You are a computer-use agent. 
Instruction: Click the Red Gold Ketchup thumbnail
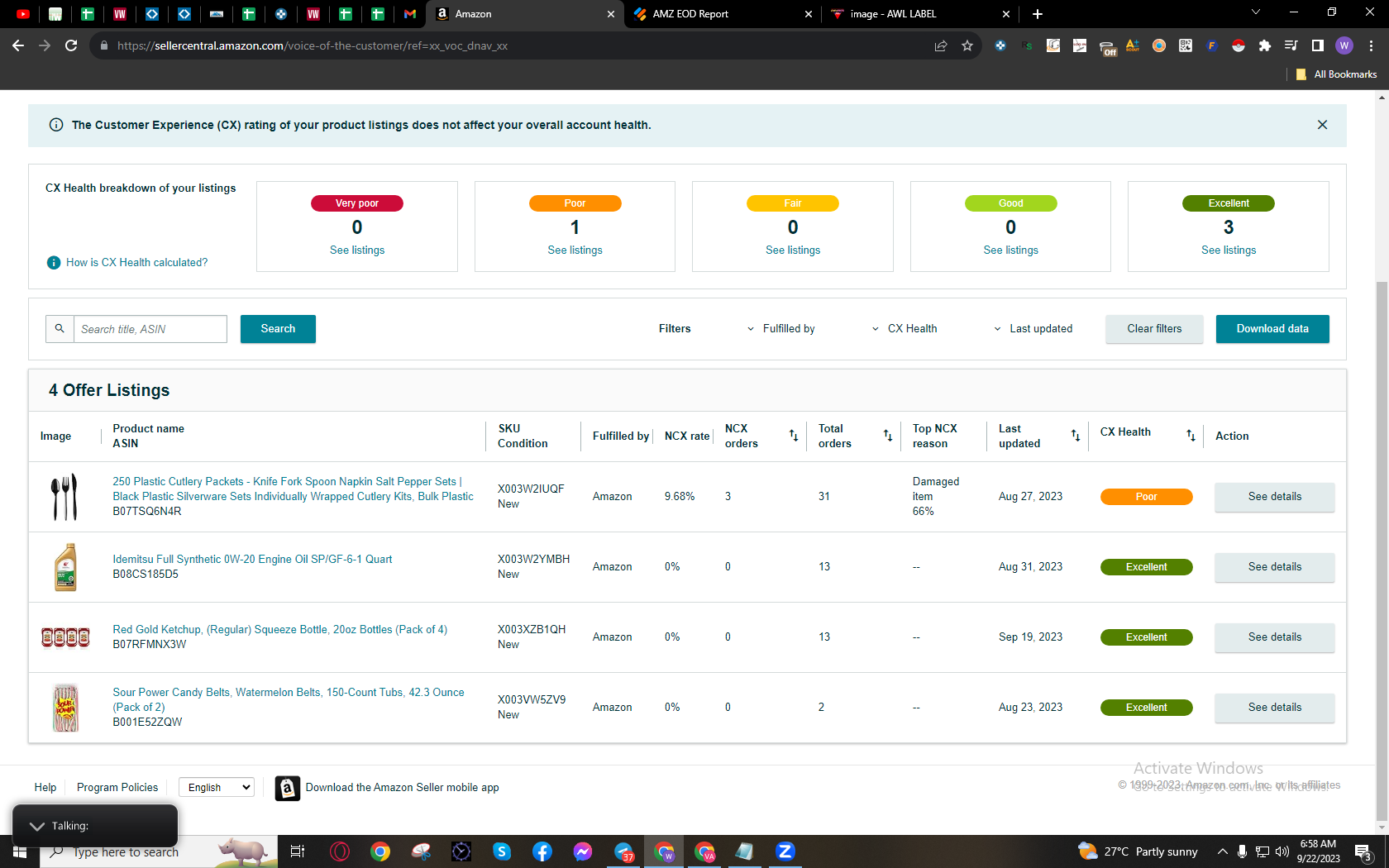coord(65,637)
